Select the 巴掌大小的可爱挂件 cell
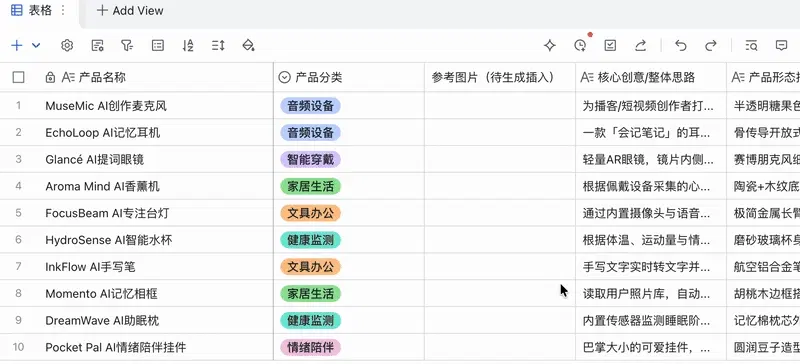Screen dimensions: 800x364 tap(651, 347)
